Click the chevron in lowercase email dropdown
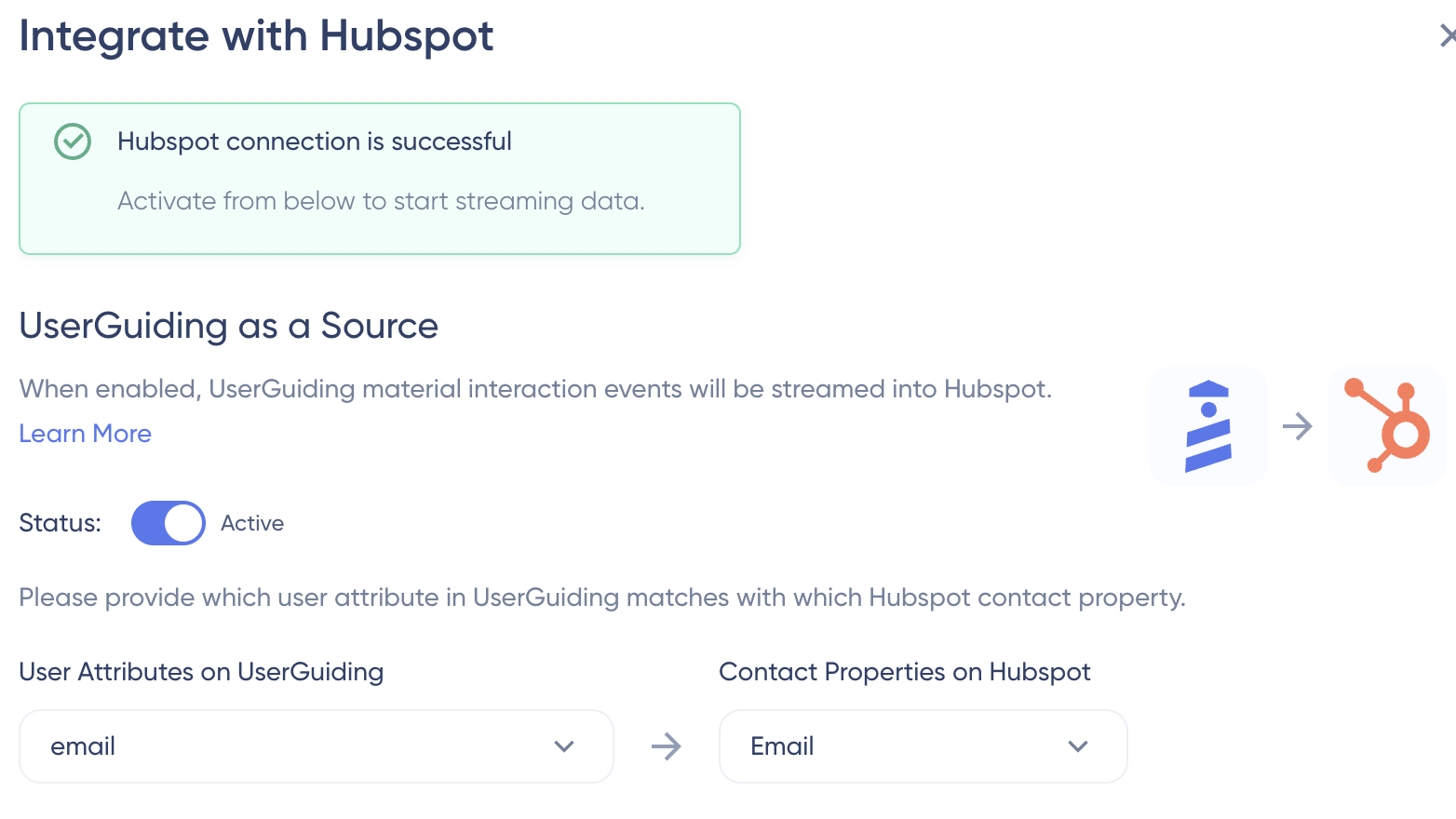 tap(564, 746)
